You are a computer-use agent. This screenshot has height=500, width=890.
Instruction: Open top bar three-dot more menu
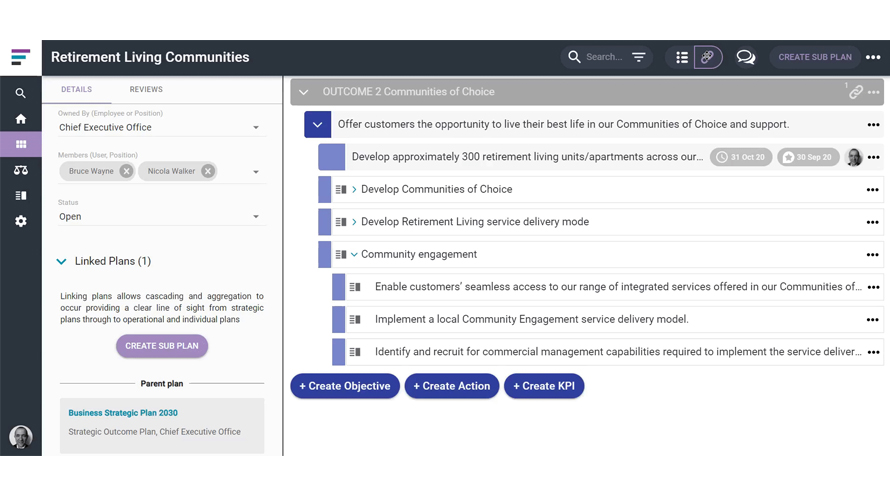point(873,57)
